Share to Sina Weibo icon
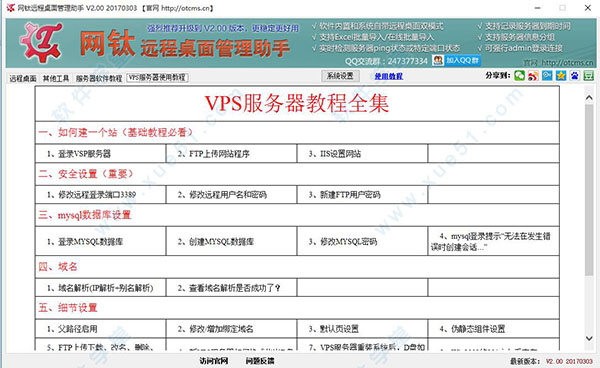Image resolution: width=600 pixels, height=368 pixels. 533,75
